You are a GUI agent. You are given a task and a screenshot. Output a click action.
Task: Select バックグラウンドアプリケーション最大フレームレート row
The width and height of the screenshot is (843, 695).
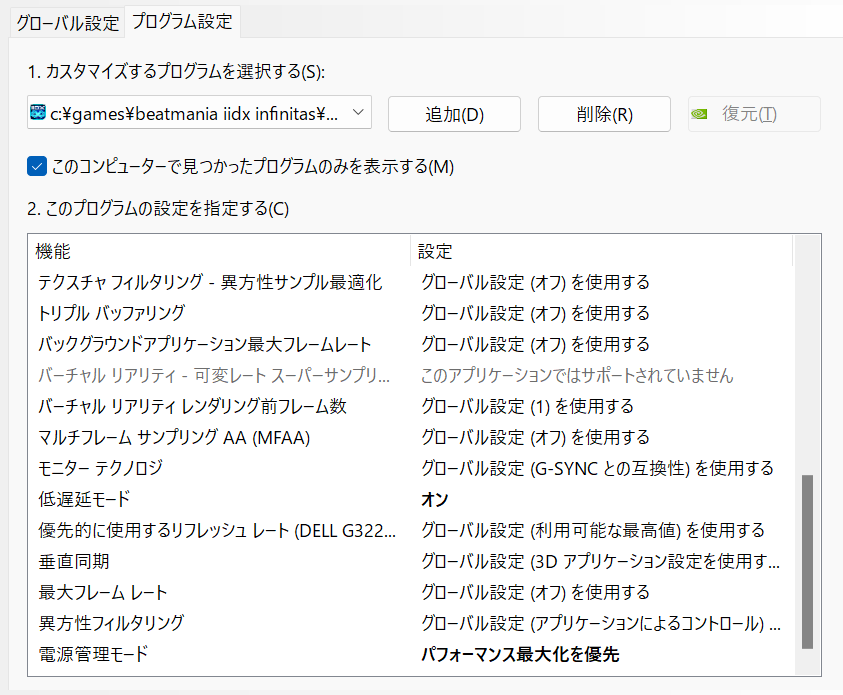pyautogui.click(x=204, y=344)
